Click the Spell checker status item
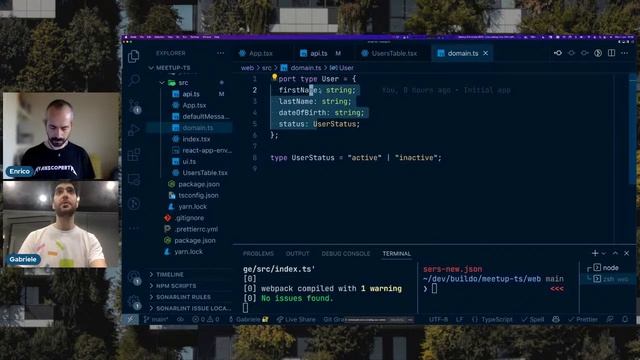640x360 pixels. tap(533, 320)
